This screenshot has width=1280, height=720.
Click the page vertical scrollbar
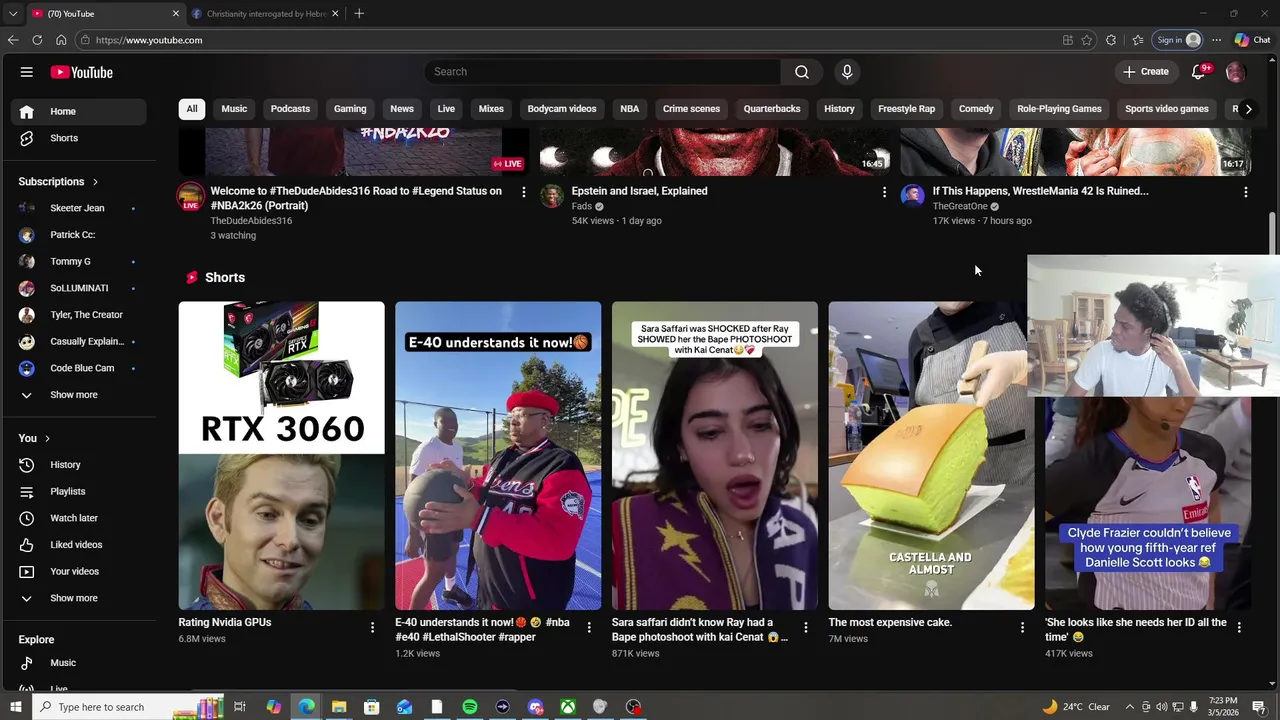pyautogui.click(x=1272, y=235)
